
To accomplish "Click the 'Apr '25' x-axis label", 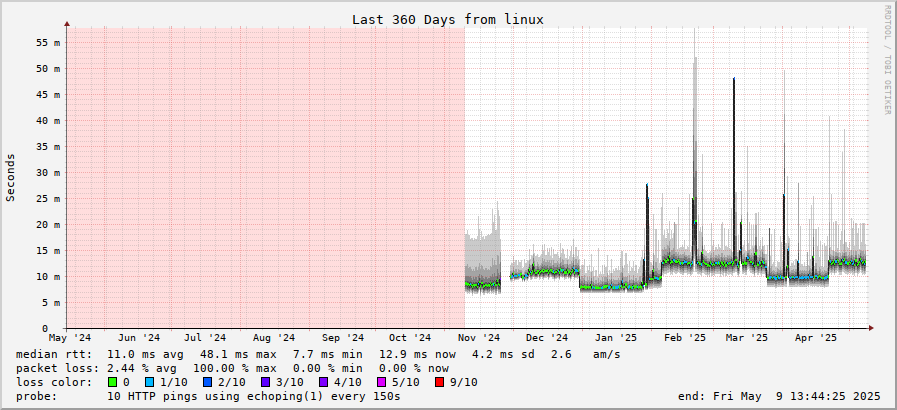I will [x=816, y=338].
